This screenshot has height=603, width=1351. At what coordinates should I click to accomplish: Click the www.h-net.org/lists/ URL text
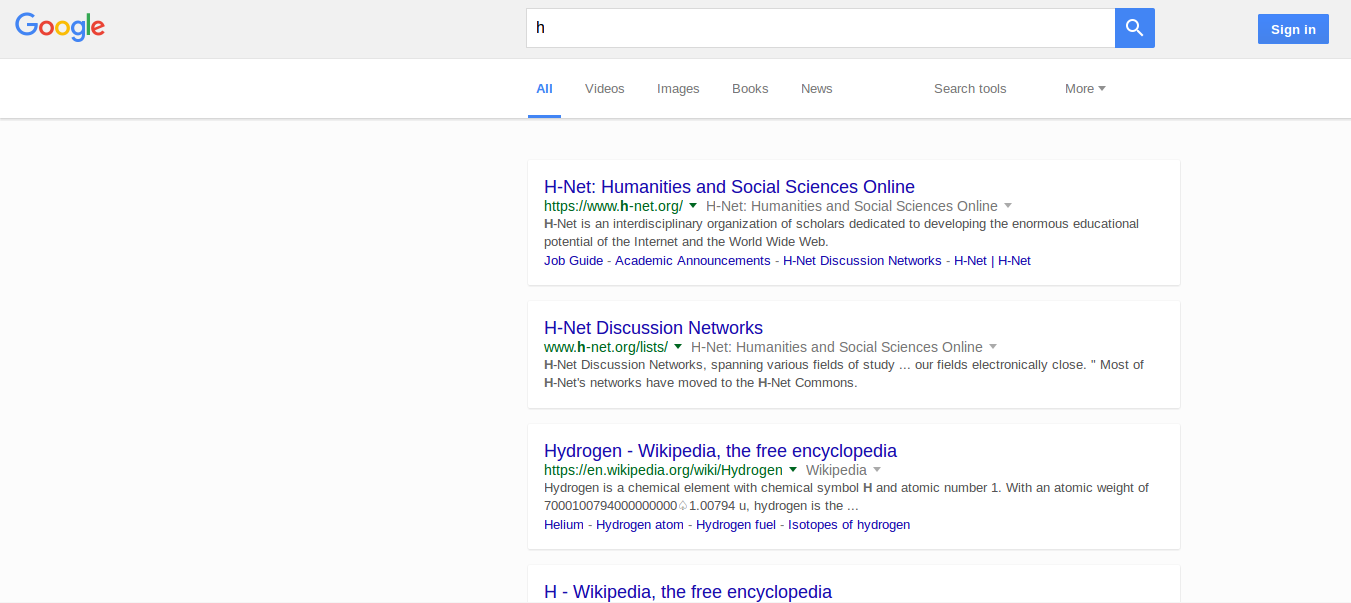(x=606, y=347)
